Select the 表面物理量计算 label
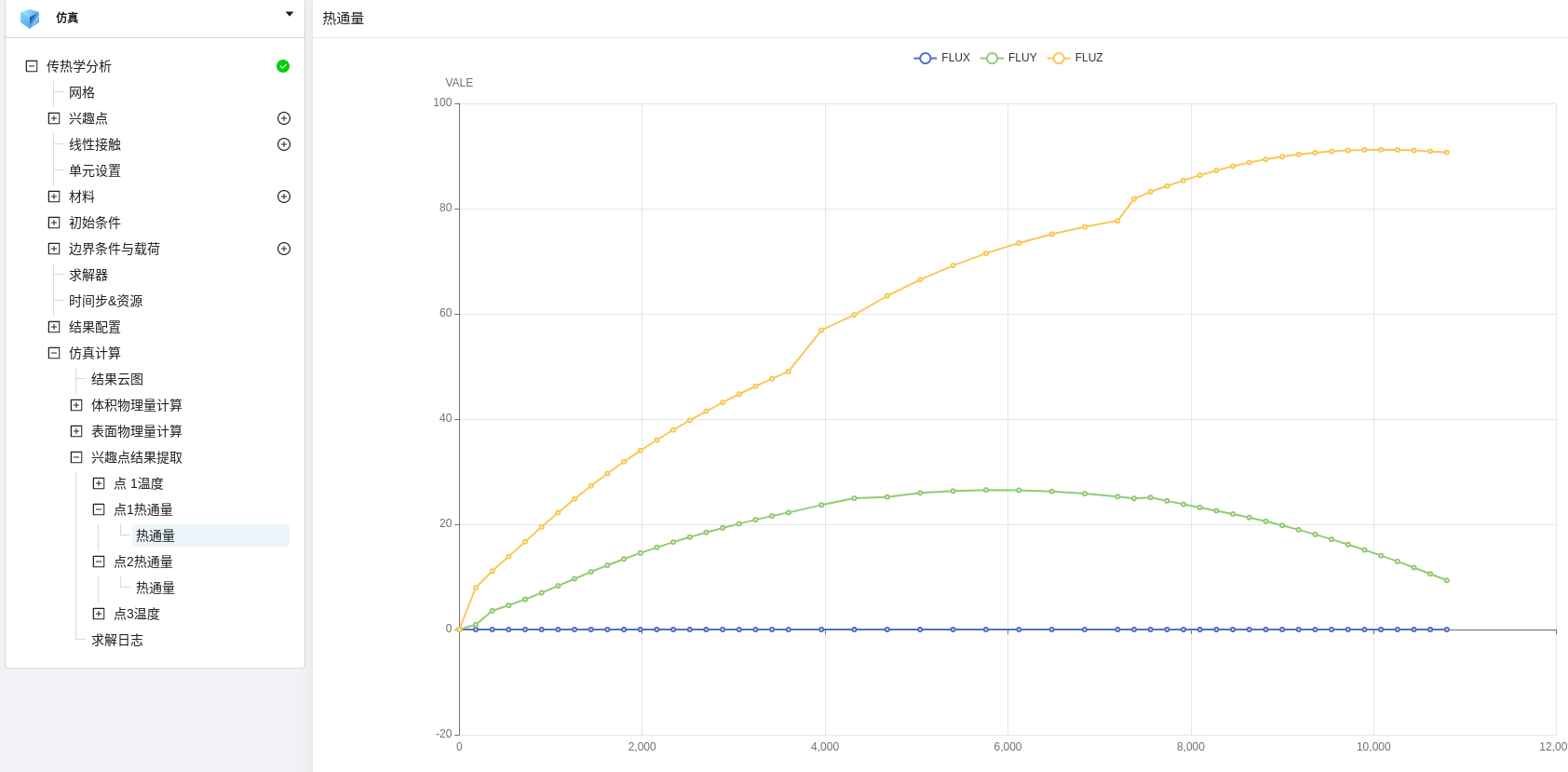Image resolution: width=1568 pixels, height=772 pixels. 137,431
